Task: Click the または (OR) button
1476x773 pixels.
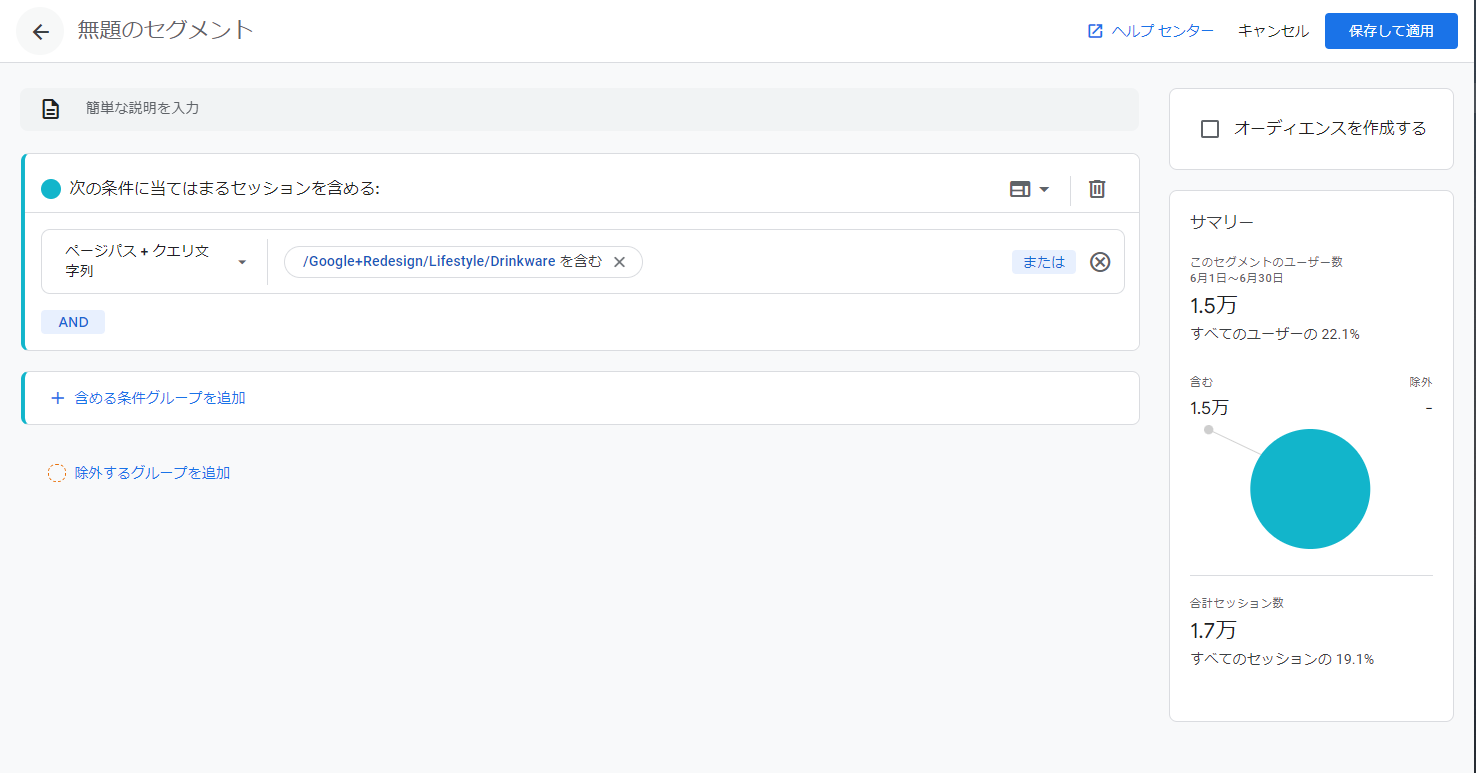Action: pos(1043,262)
